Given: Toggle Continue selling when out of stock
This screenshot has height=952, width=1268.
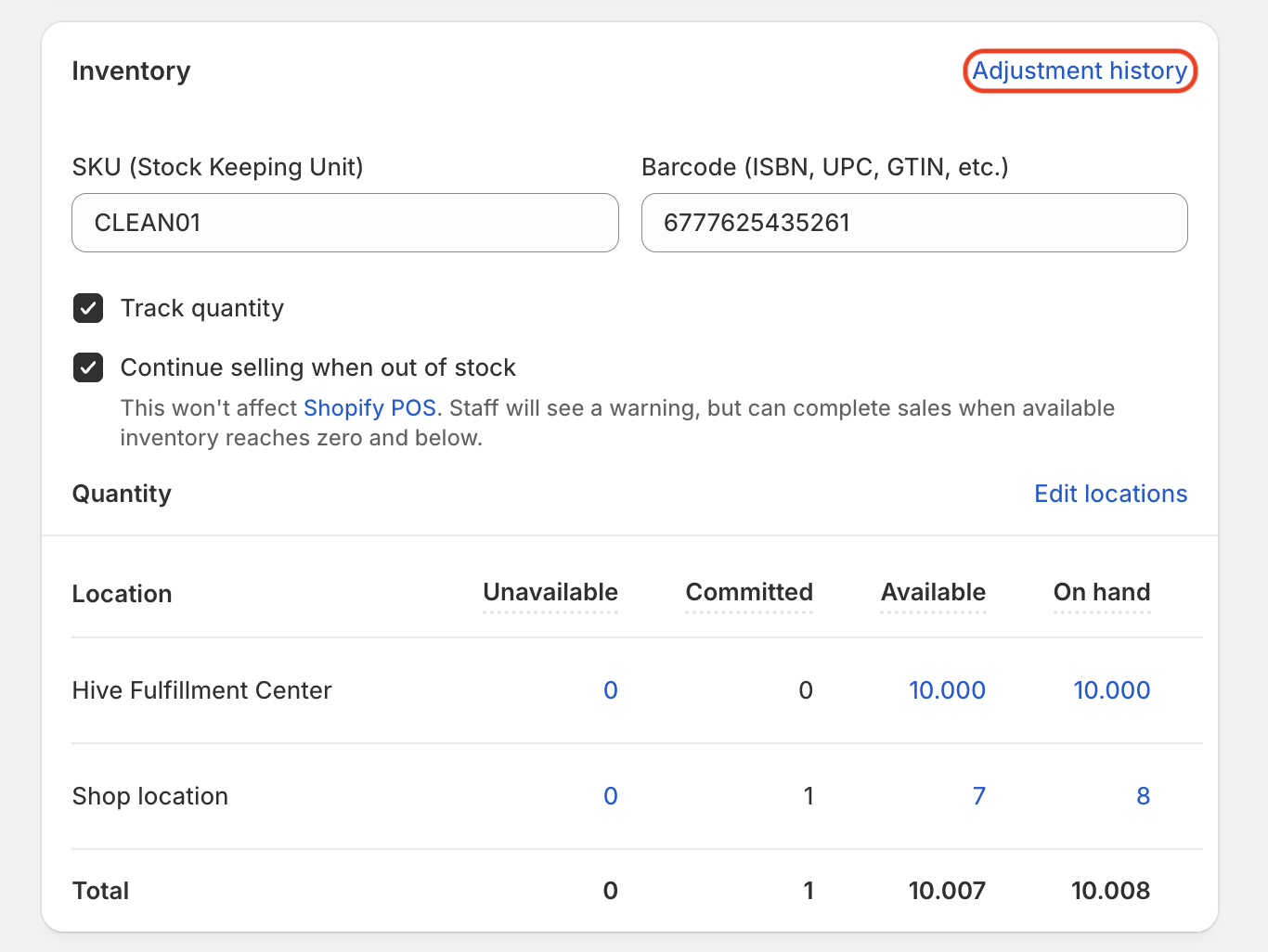Looking at the screenshot, I should click(88, 367).
